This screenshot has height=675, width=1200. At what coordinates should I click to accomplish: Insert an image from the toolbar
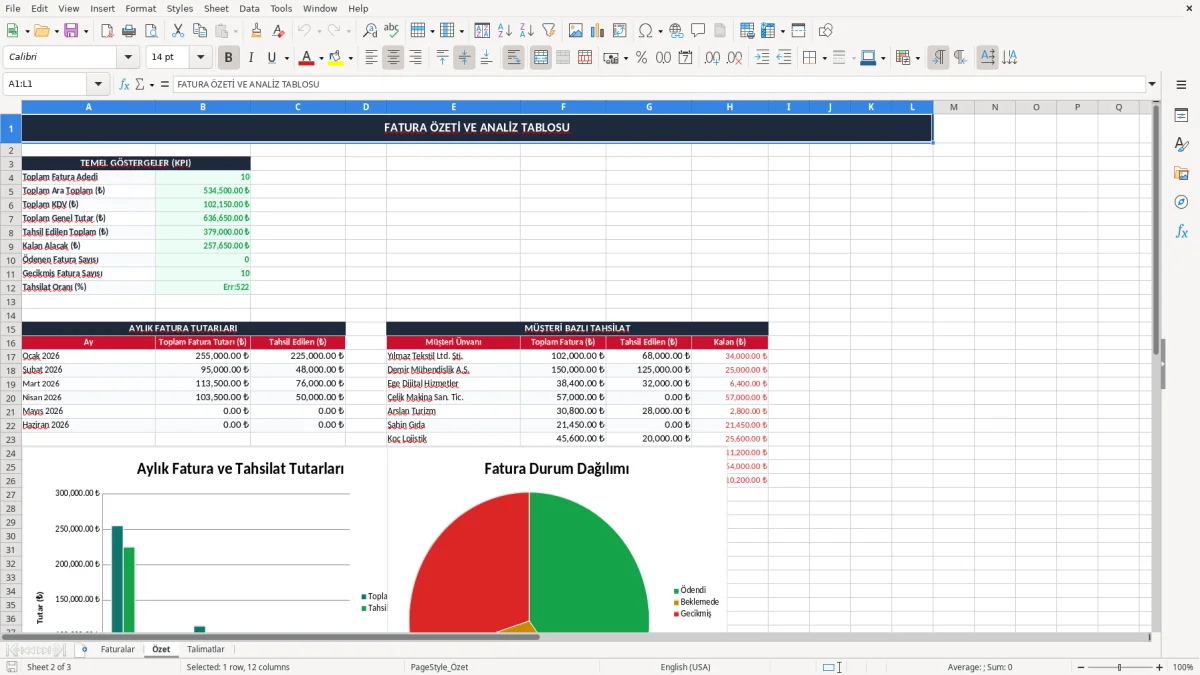pos(575,31)
